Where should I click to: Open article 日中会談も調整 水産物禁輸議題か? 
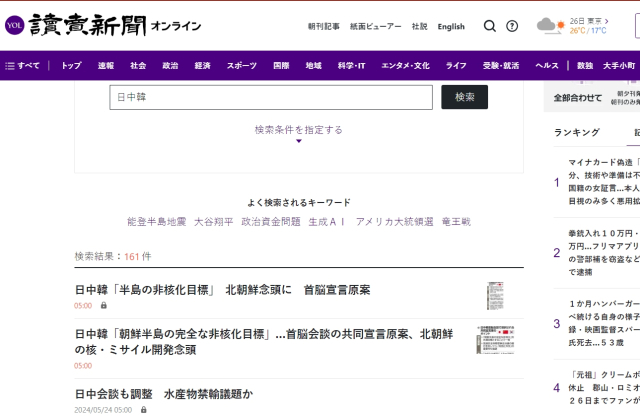point(164,394)
